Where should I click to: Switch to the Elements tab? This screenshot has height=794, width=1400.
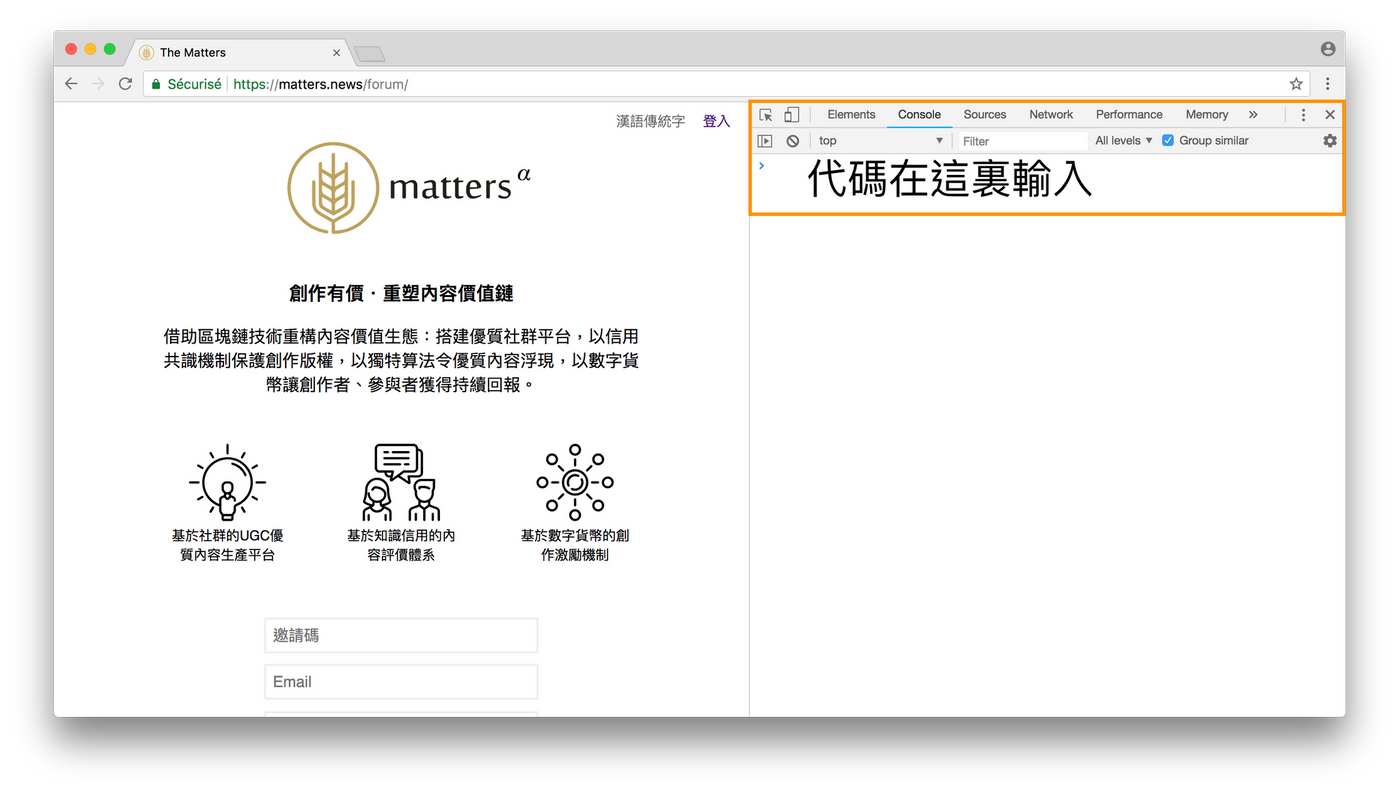tap(851, 115)
